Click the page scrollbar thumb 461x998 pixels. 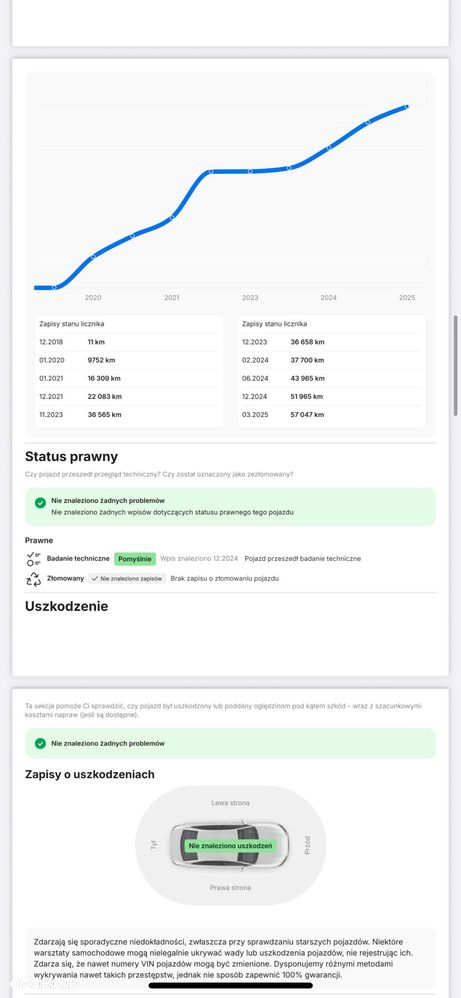click(x=456, y=365)
